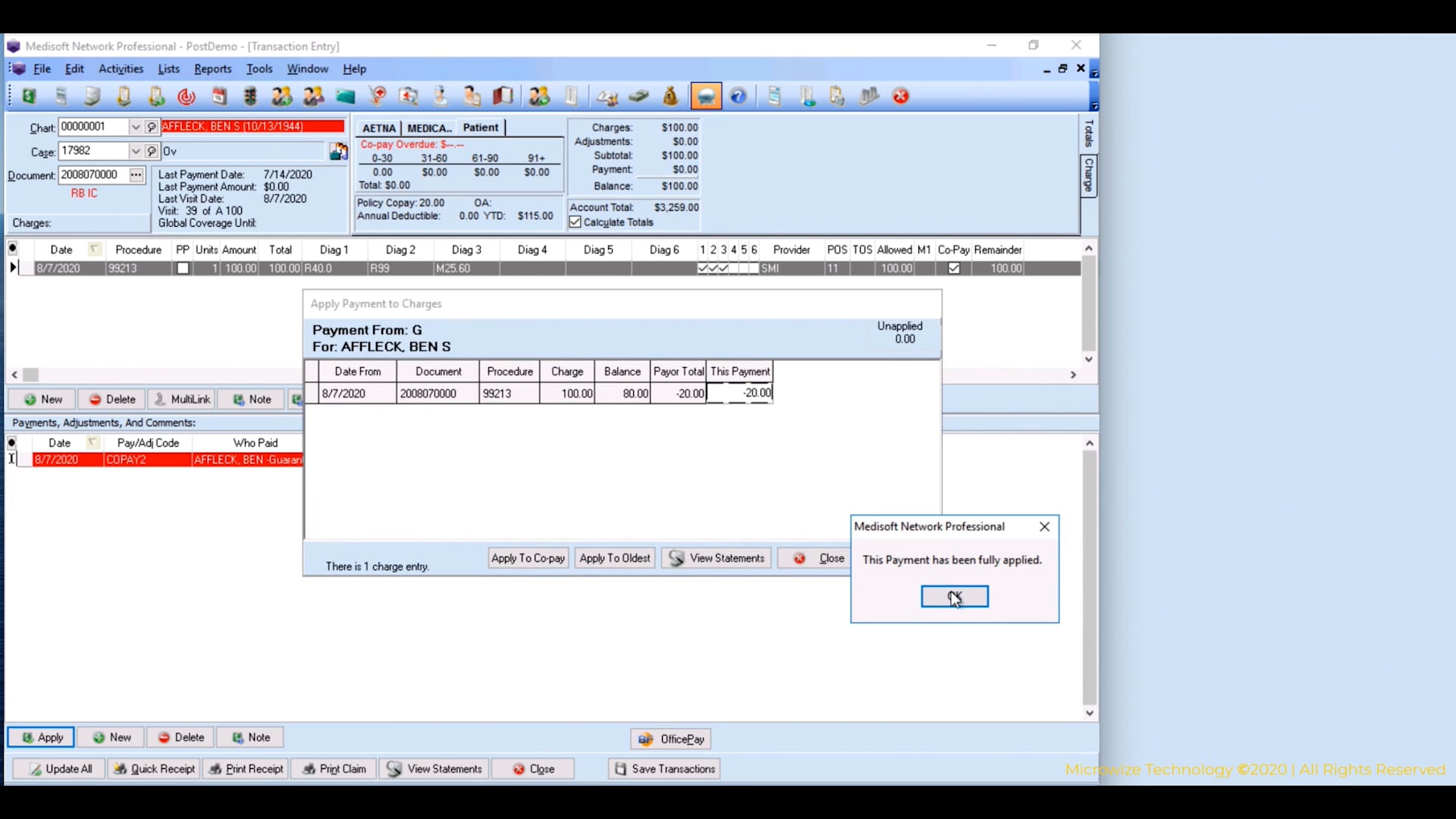Expand the Case number dropdown
This screenshot has height=819, width=1456.
(136, 151)
